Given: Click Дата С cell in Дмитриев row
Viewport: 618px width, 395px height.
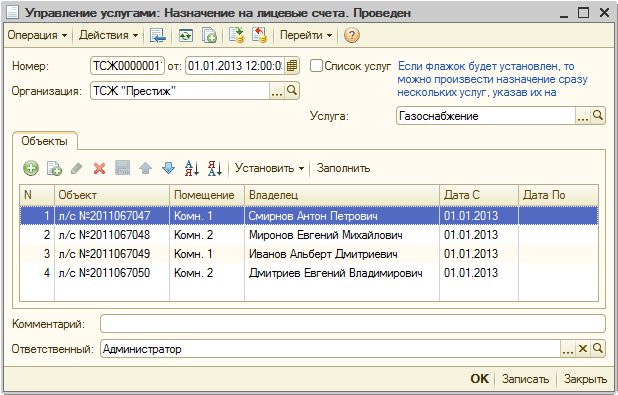Looking at the screenshot, I should [479, 272].
